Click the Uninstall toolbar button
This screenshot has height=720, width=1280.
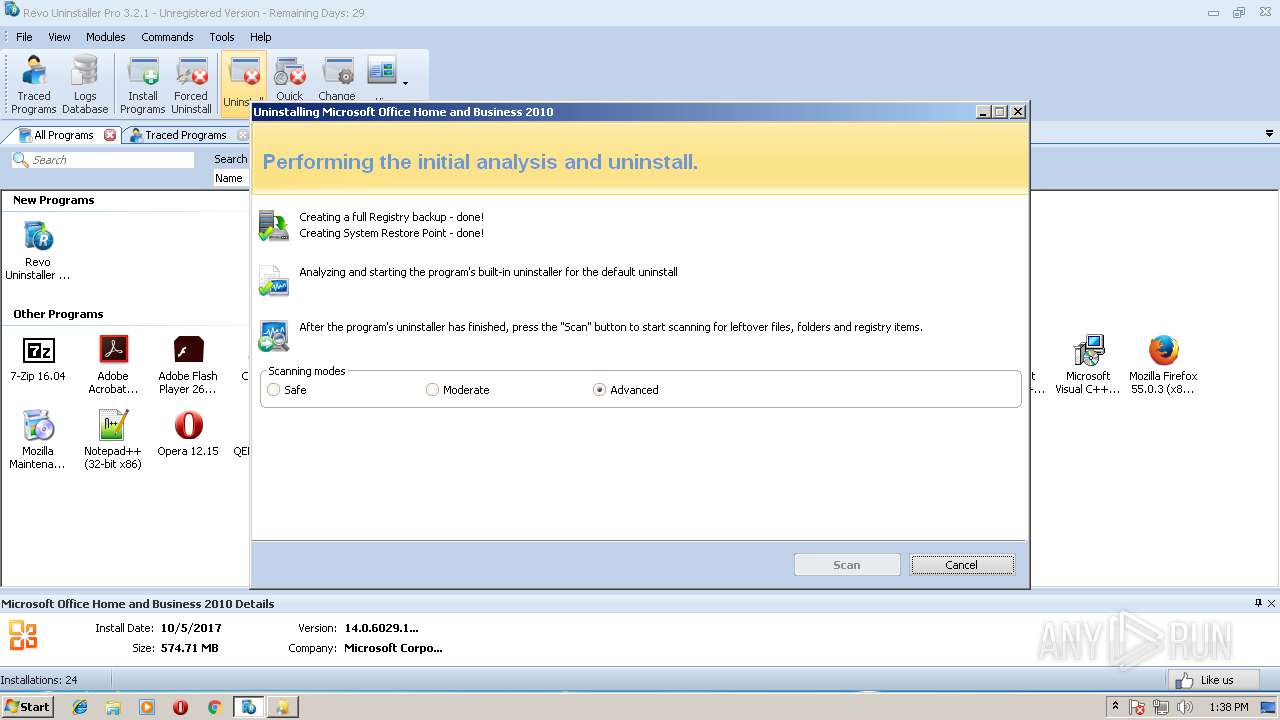tap(244, 83)
